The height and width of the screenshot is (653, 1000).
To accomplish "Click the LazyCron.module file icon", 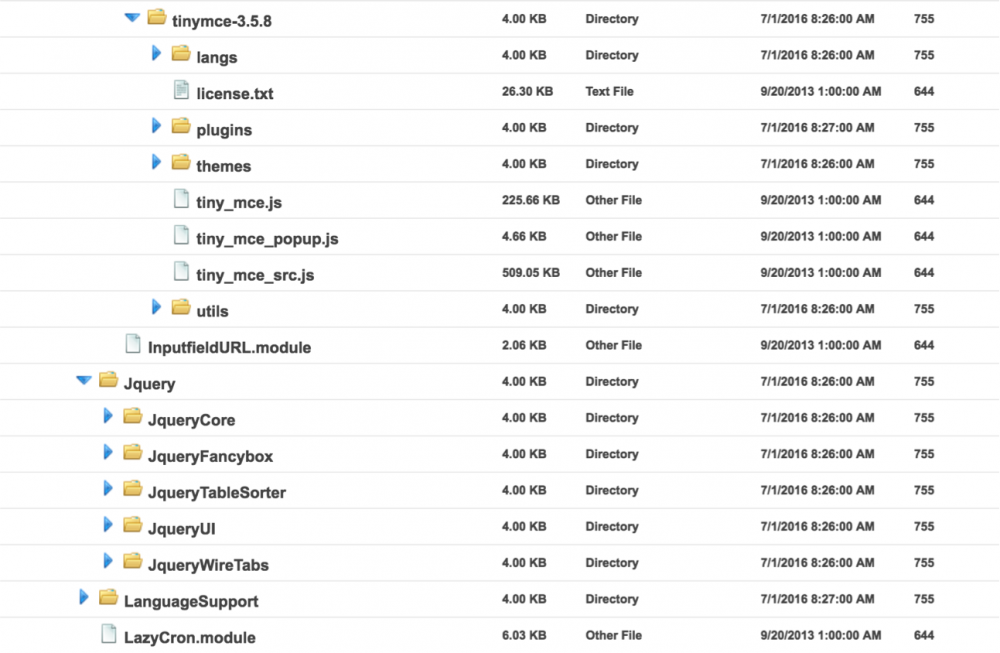I will click(108, 634).
